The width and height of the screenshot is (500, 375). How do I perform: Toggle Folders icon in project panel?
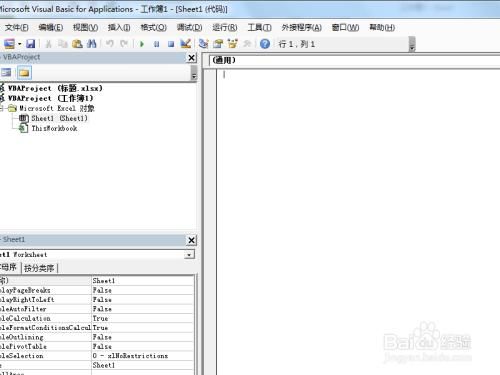pyautogui.click(x=24, y=72)
